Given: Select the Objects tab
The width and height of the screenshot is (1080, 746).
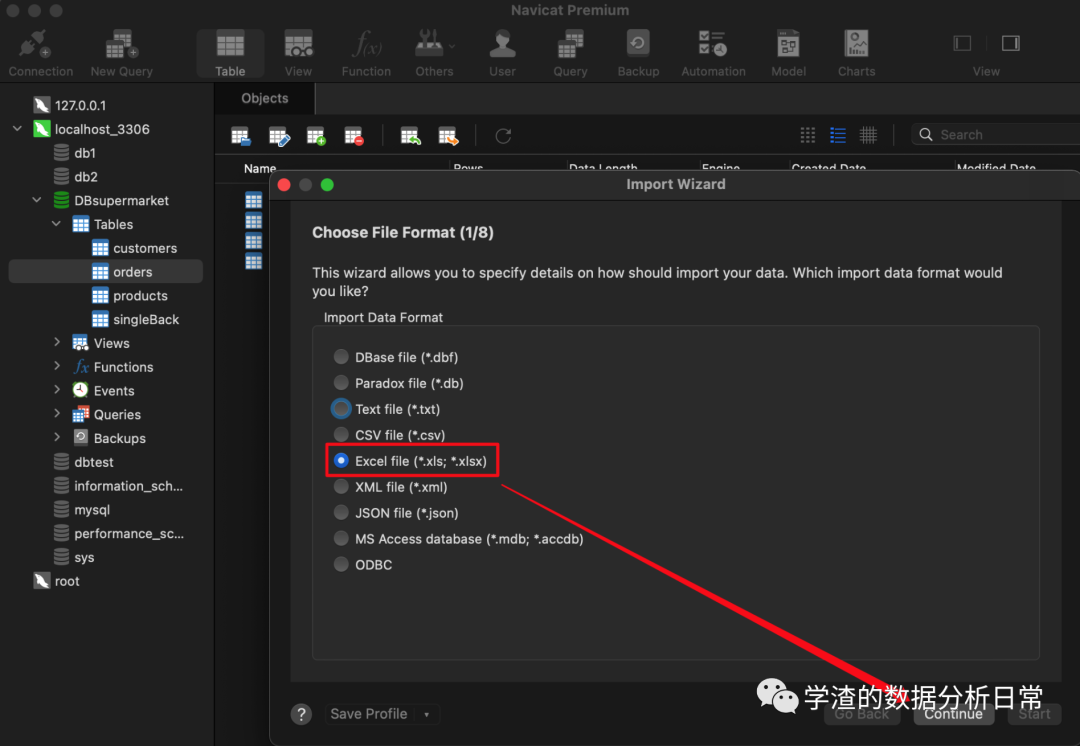Looking at the screenshot, I should 265,99.
